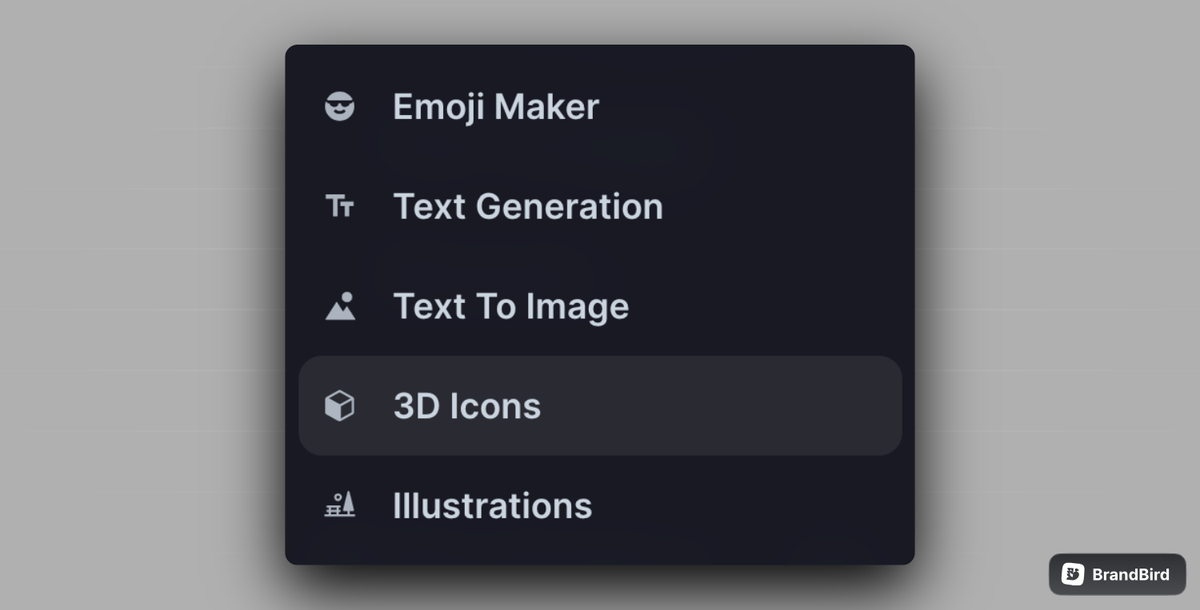Viewport: 1200px width, 610px height.
Task: Click the sunglasses emoji icon
Action: point(340,106)
